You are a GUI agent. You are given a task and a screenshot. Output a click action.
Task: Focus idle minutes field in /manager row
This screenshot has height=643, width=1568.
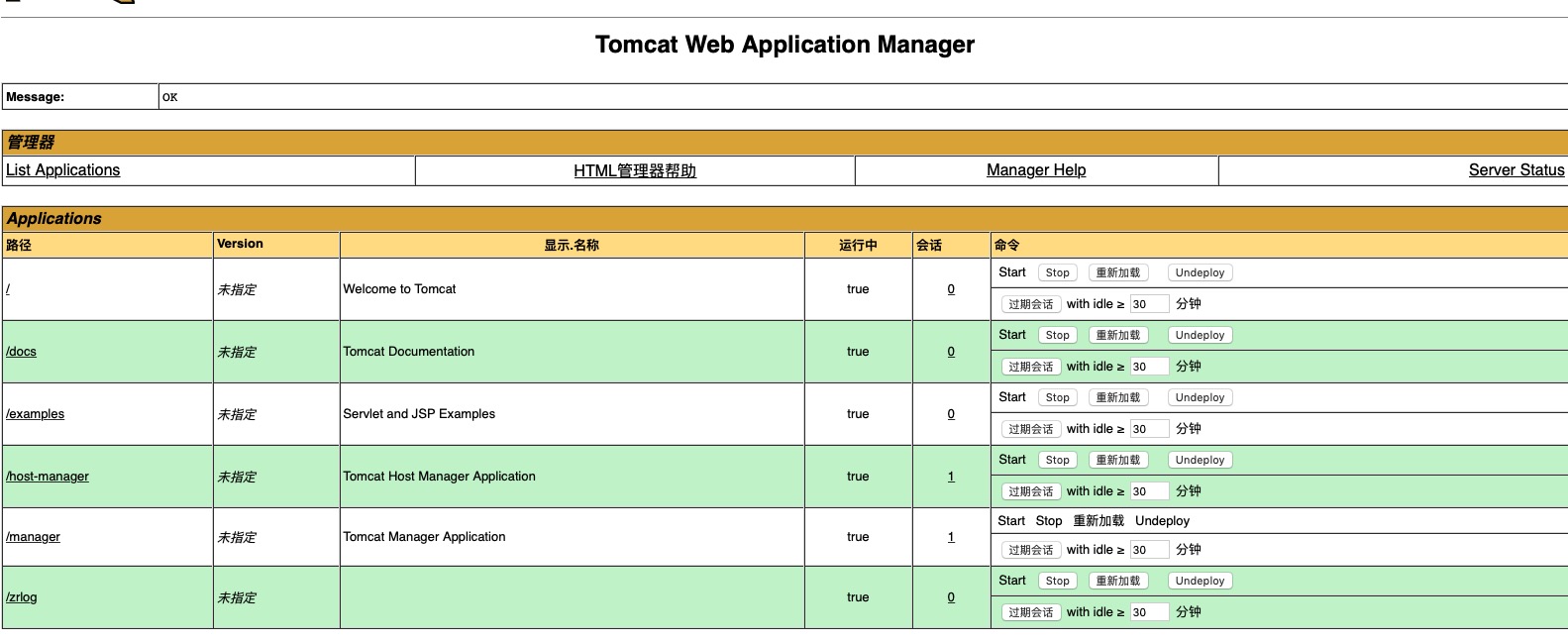pos(1149,550)
